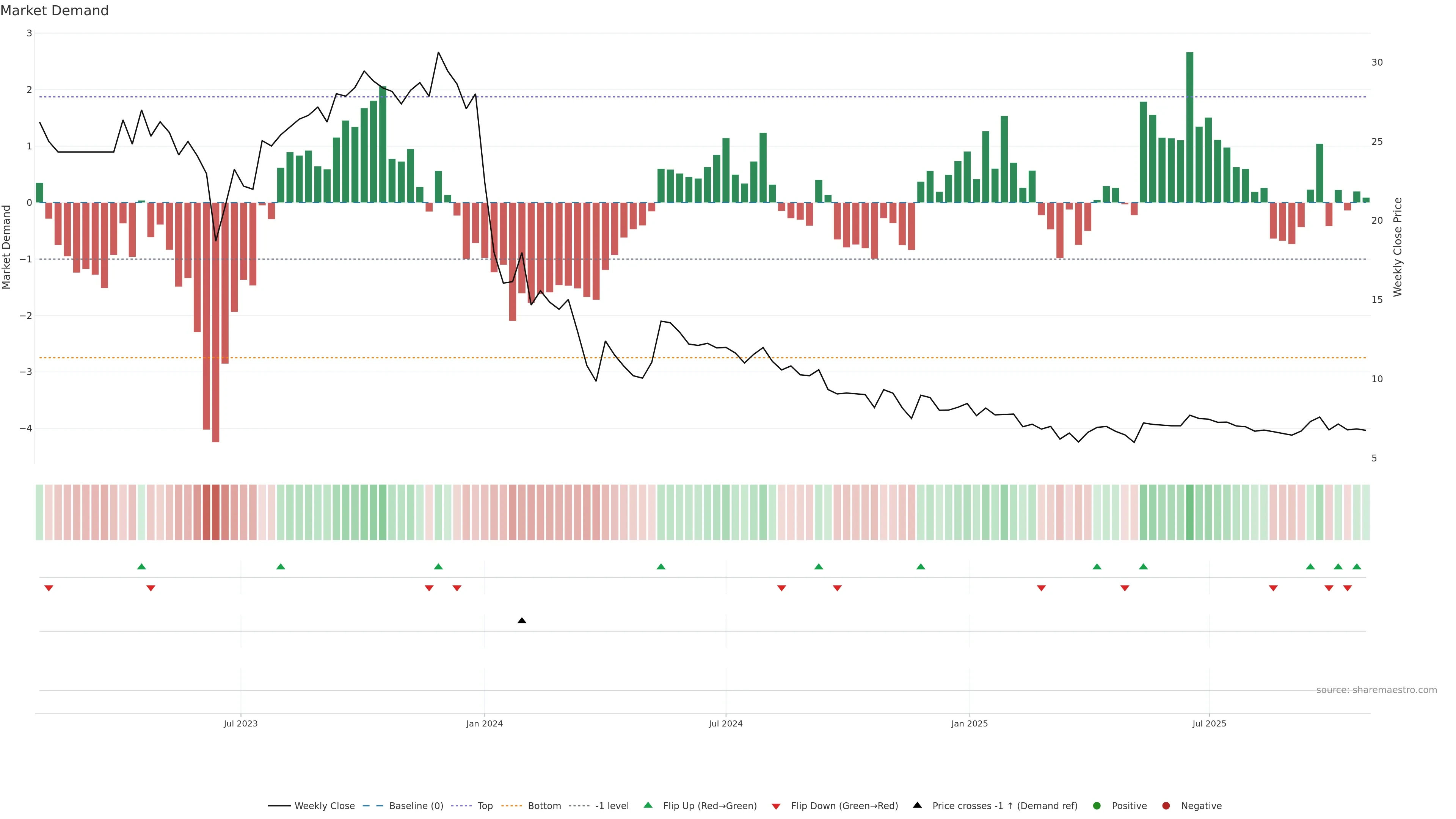Click the Jan 2024 axis label

485,723
